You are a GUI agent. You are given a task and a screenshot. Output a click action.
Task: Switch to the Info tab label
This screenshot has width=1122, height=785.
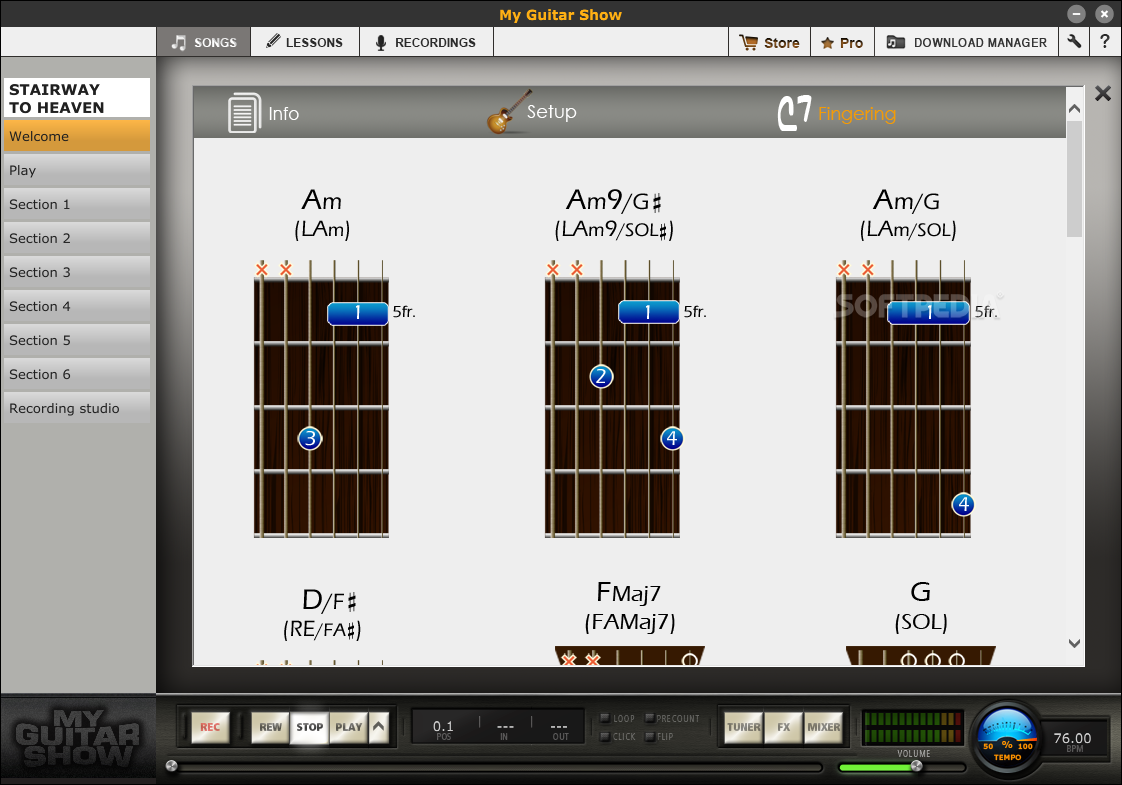283,114
